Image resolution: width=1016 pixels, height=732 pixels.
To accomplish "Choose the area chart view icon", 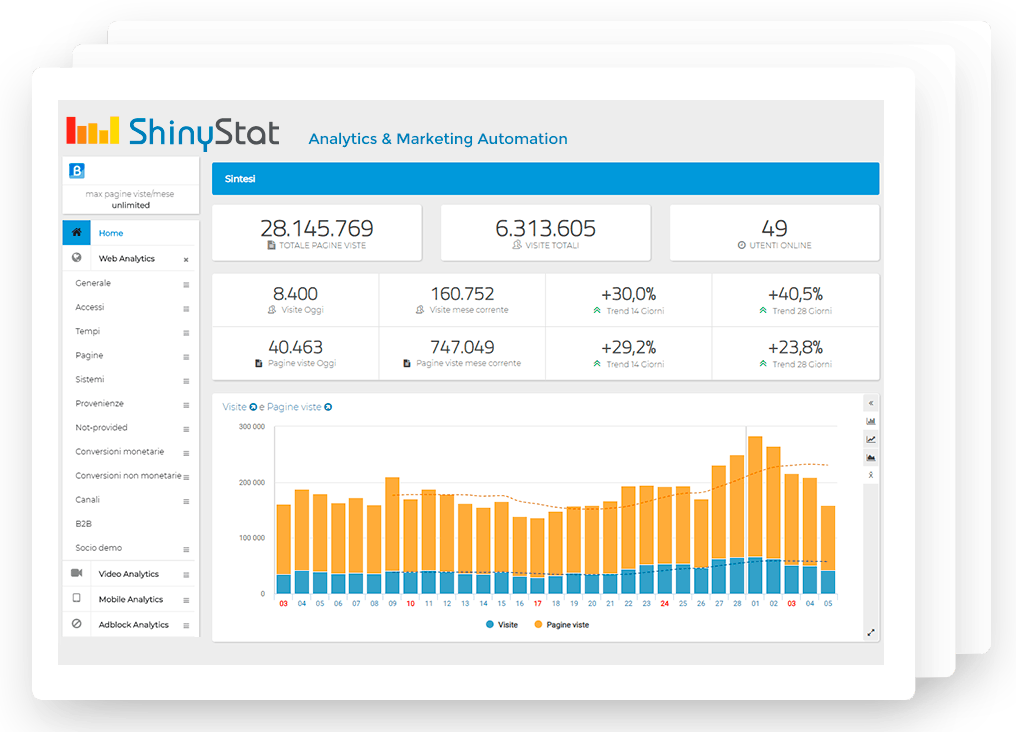I will [x=870, y=457].
